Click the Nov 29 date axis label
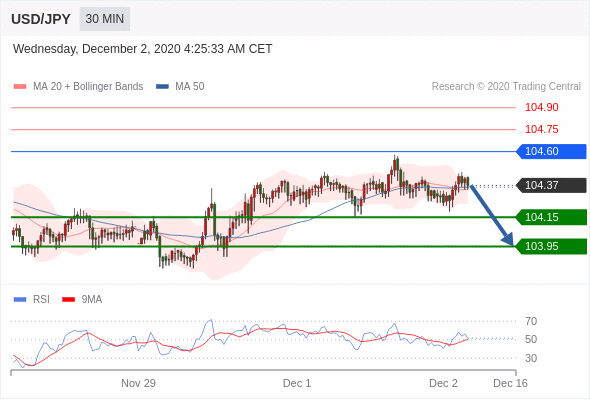590x400 pixels. tap(138, 383)
